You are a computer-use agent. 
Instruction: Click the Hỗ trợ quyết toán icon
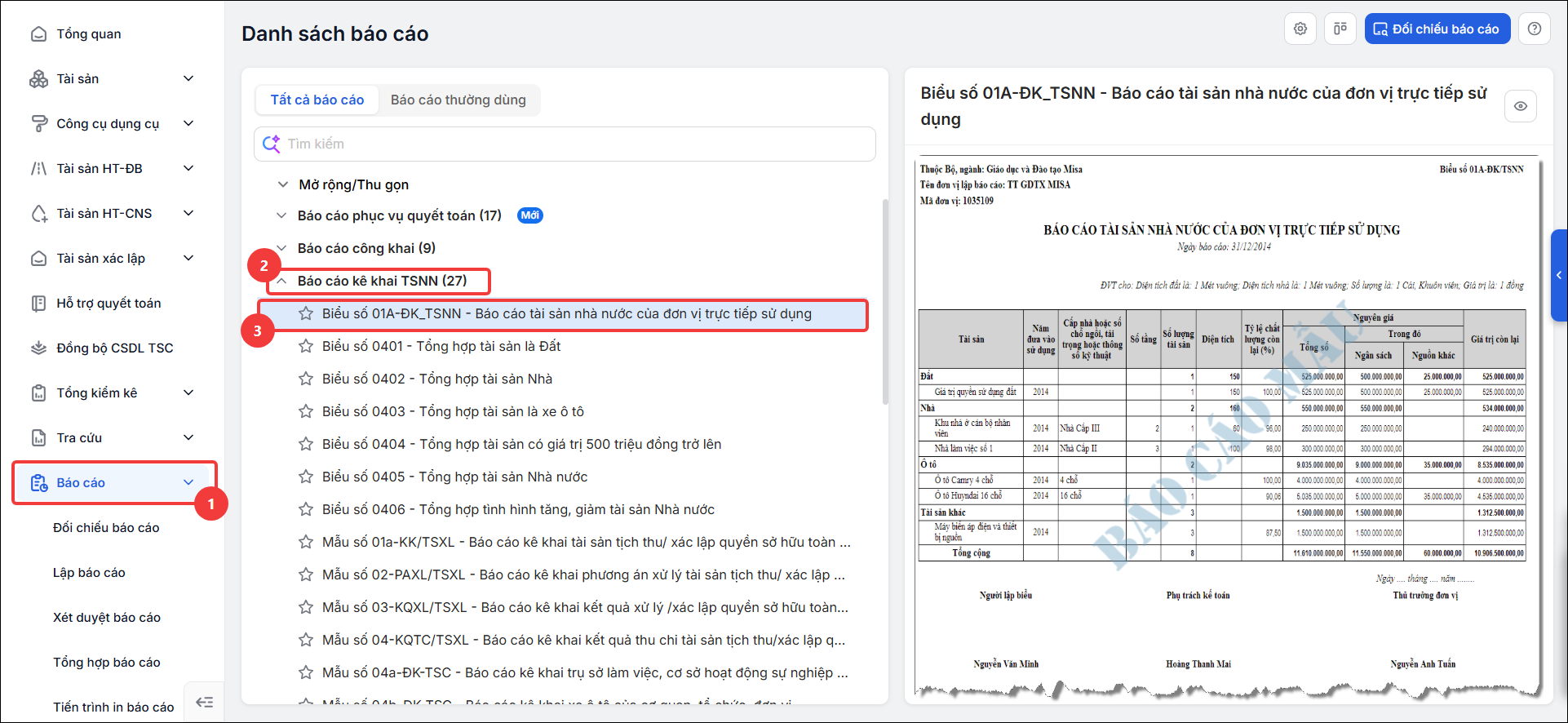pos(38,304)
